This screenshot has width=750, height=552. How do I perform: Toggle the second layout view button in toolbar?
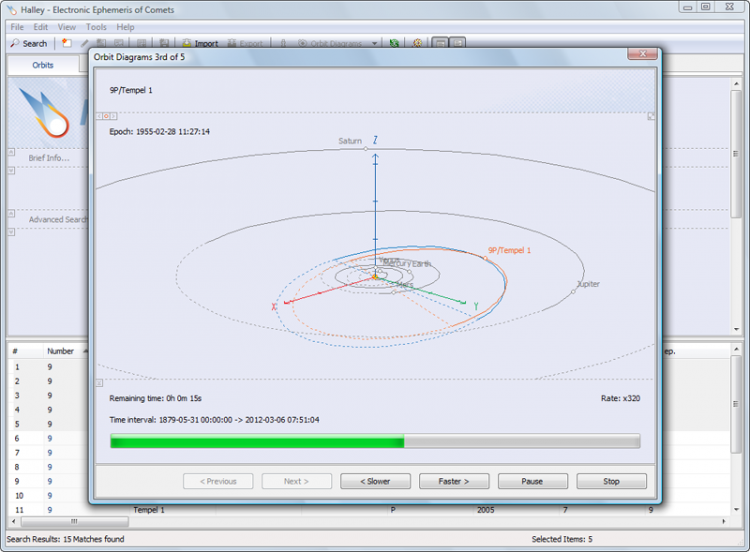[457, 43]
